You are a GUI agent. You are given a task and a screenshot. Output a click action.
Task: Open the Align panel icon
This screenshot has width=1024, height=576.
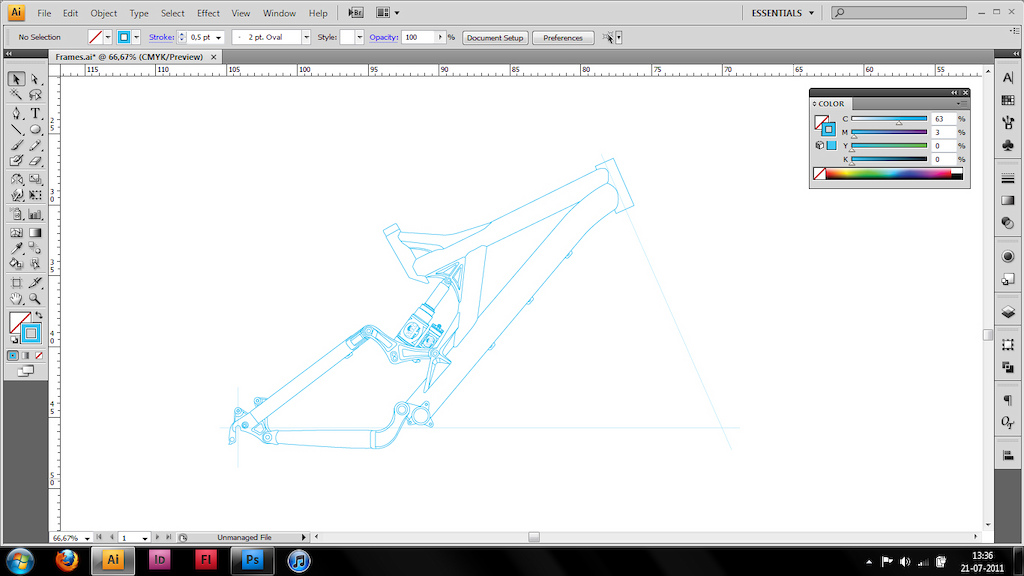[x=1008, y=455]
